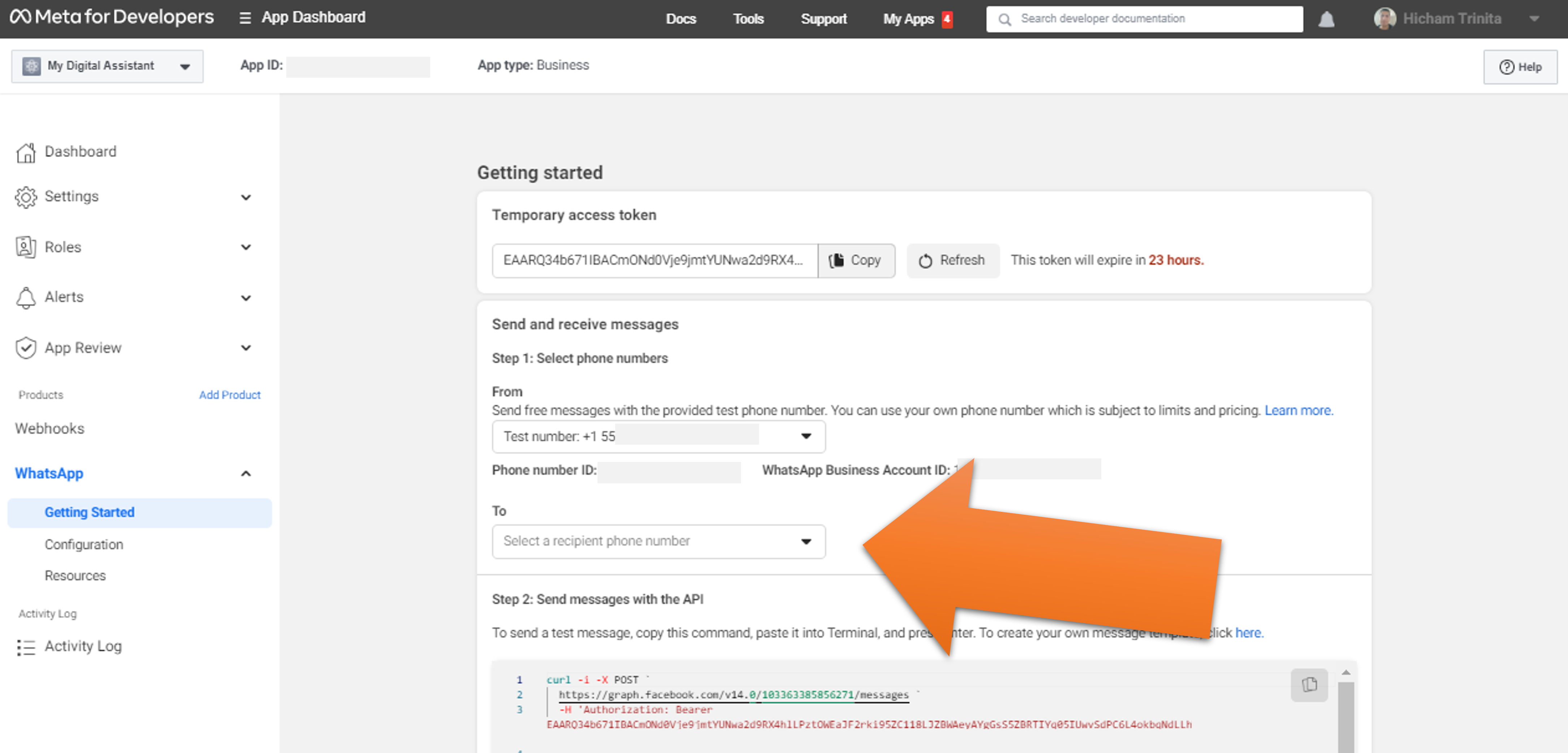This screenshot has width=1568, height=753.
Task: Open the test number From dropdown
Action: coord(659,436)
